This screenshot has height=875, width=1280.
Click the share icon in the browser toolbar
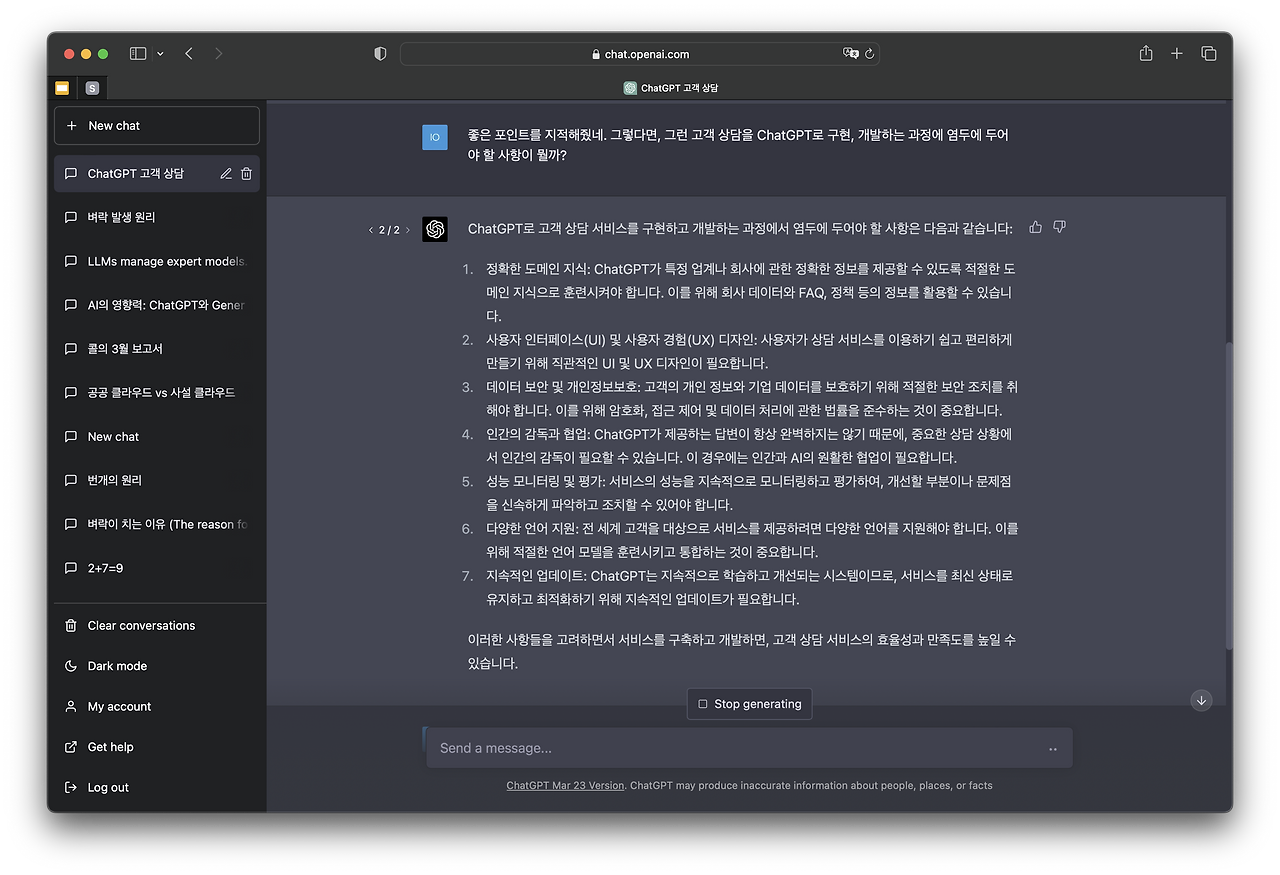(x=1144, y=53)
